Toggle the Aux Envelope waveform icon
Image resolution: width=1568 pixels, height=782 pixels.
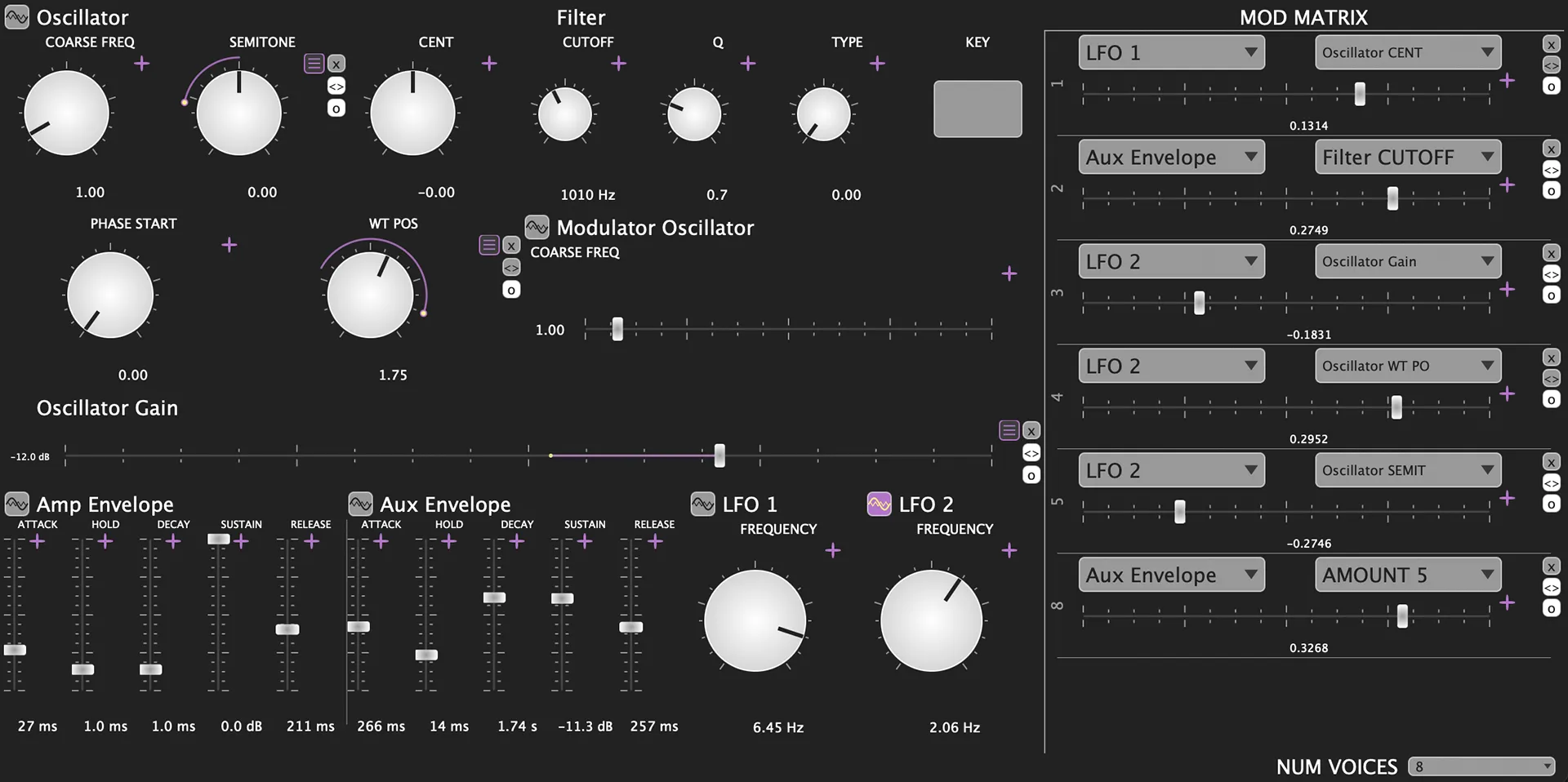(360, 504)
